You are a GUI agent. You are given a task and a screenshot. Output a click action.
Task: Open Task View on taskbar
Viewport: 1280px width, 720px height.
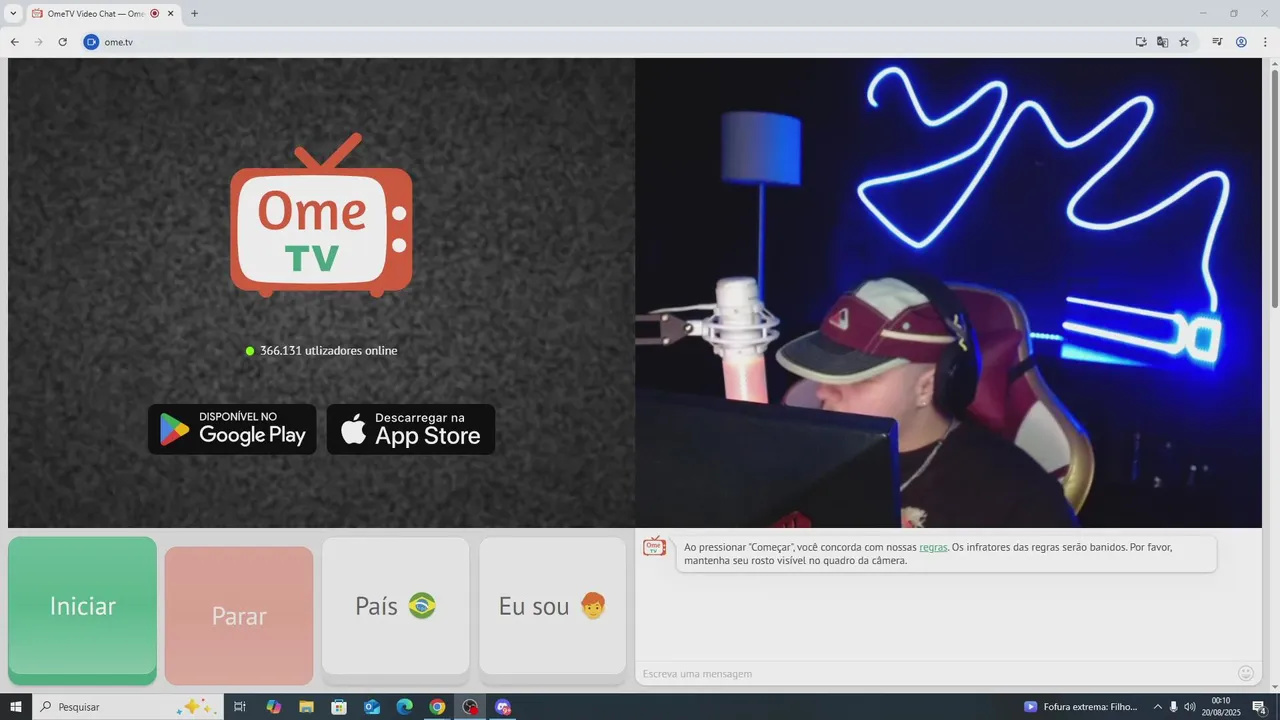click(x=240, y=707)
